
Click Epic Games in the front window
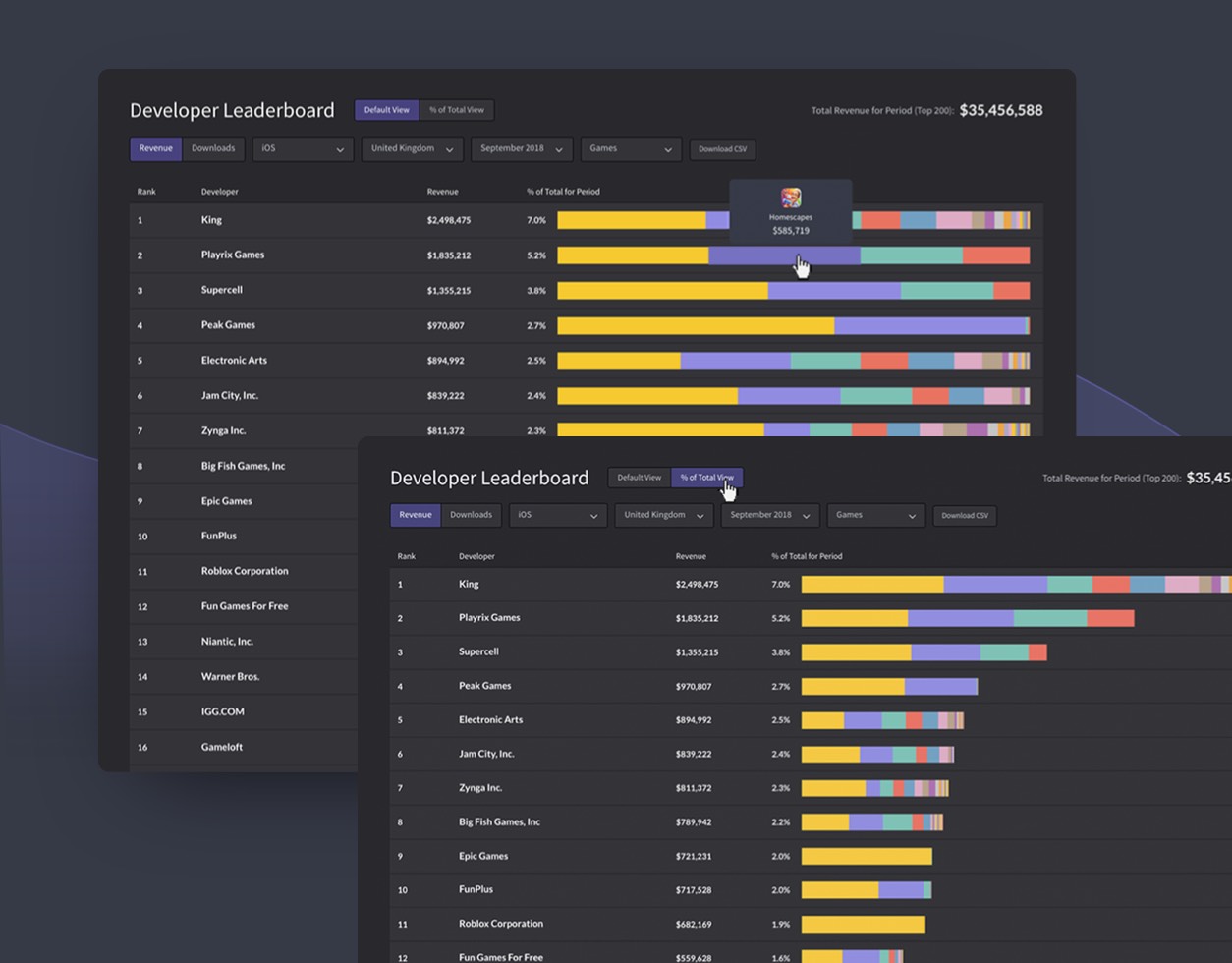point(483,856)
